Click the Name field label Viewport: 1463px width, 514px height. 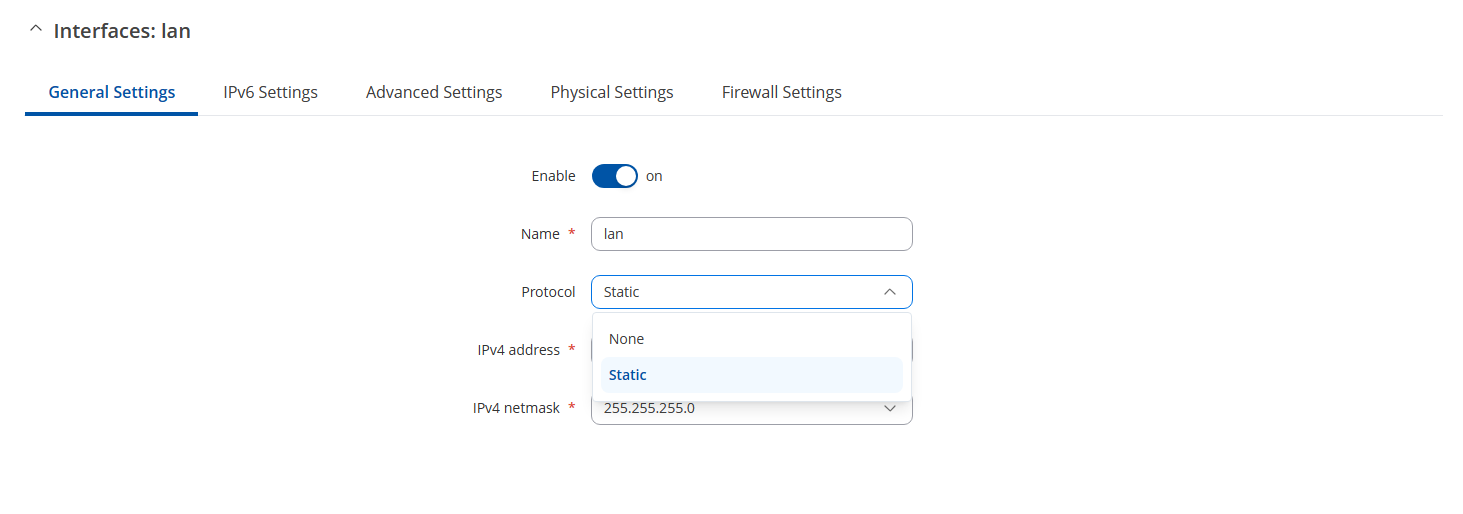pos(540,234)
